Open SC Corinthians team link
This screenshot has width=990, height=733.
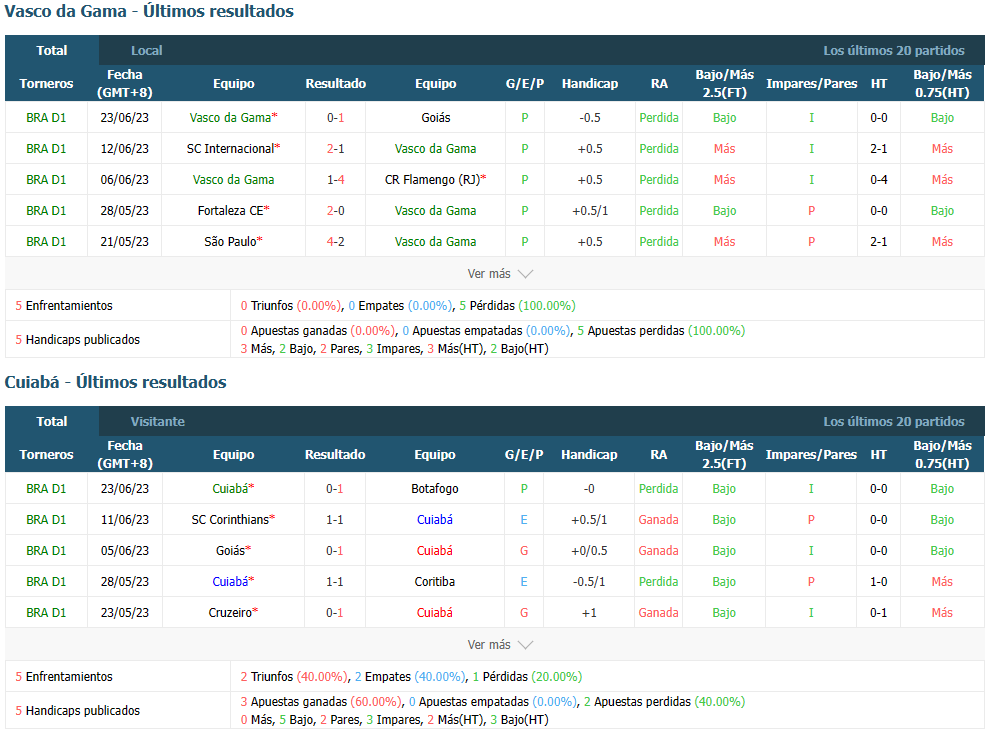coord(230,520)
